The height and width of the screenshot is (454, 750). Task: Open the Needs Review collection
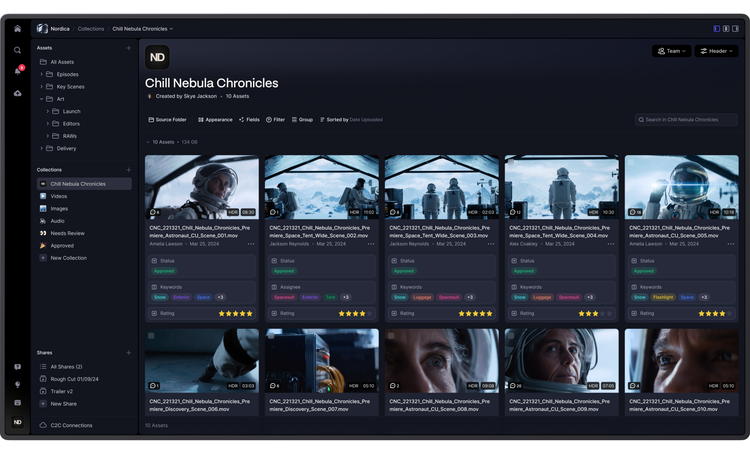(x=67, y=233)
